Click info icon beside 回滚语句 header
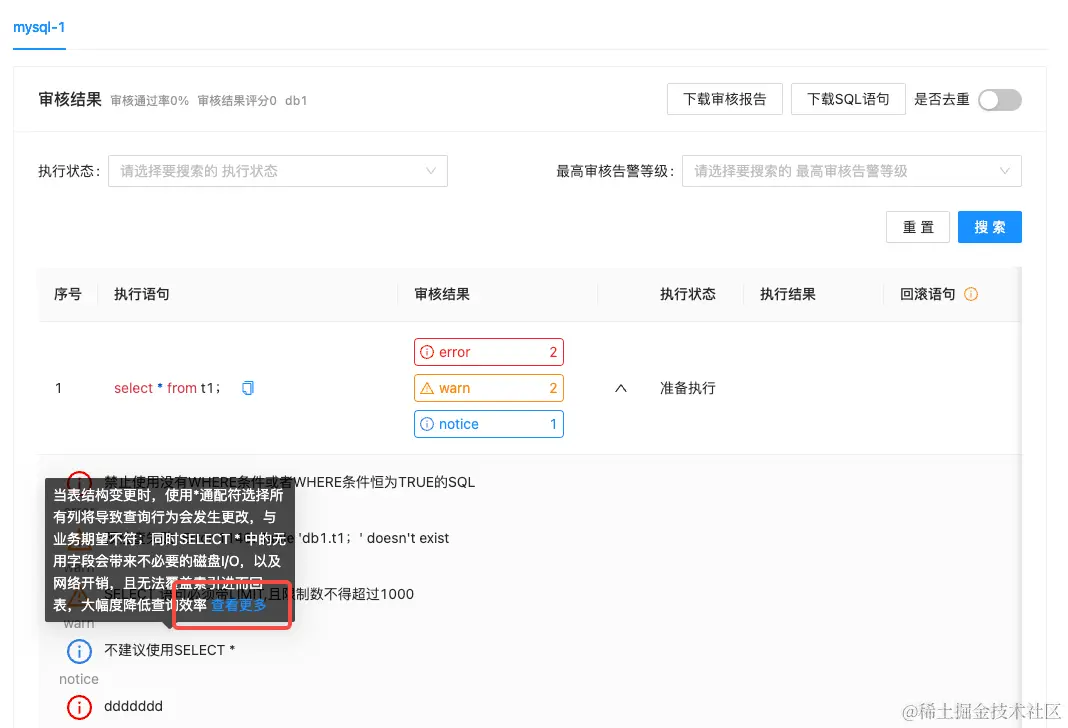This screenshot has width=1068, height=728. coord(971,294)
